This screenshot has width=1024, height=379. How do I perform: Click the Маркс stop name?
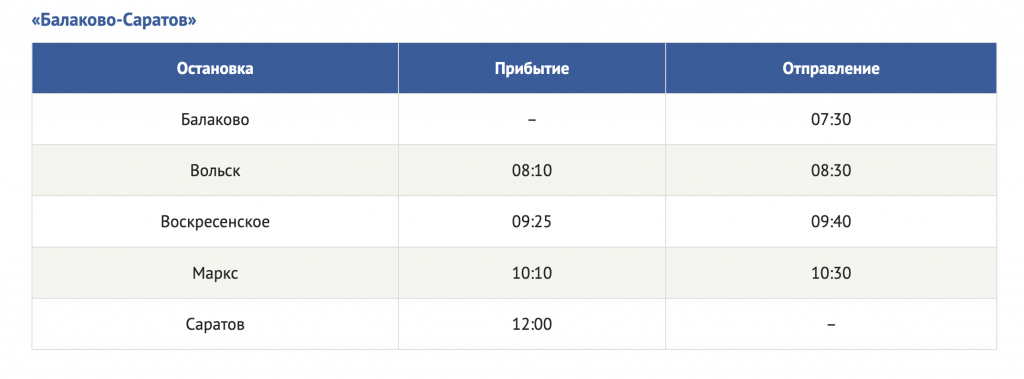click(215, 272)
